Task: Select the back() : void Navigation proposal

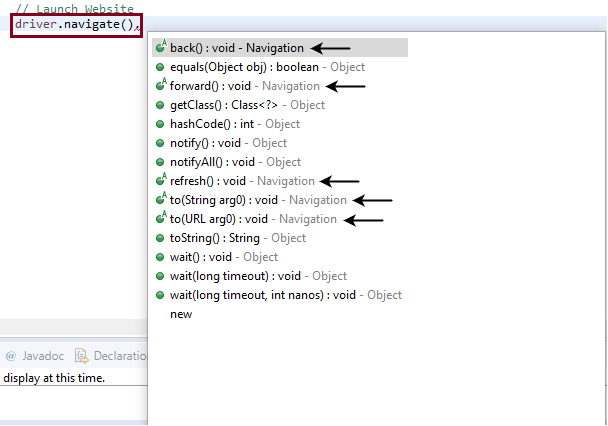Action: point(280,48)
